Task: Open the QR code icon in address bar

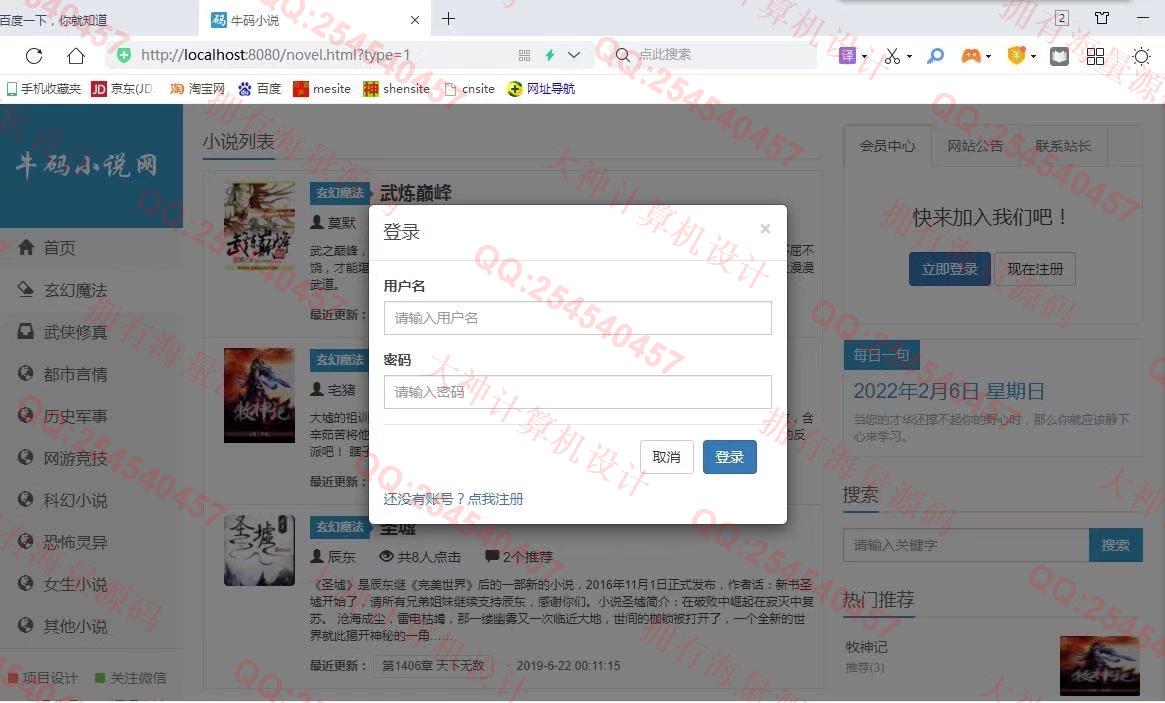Action: (525, 55)
